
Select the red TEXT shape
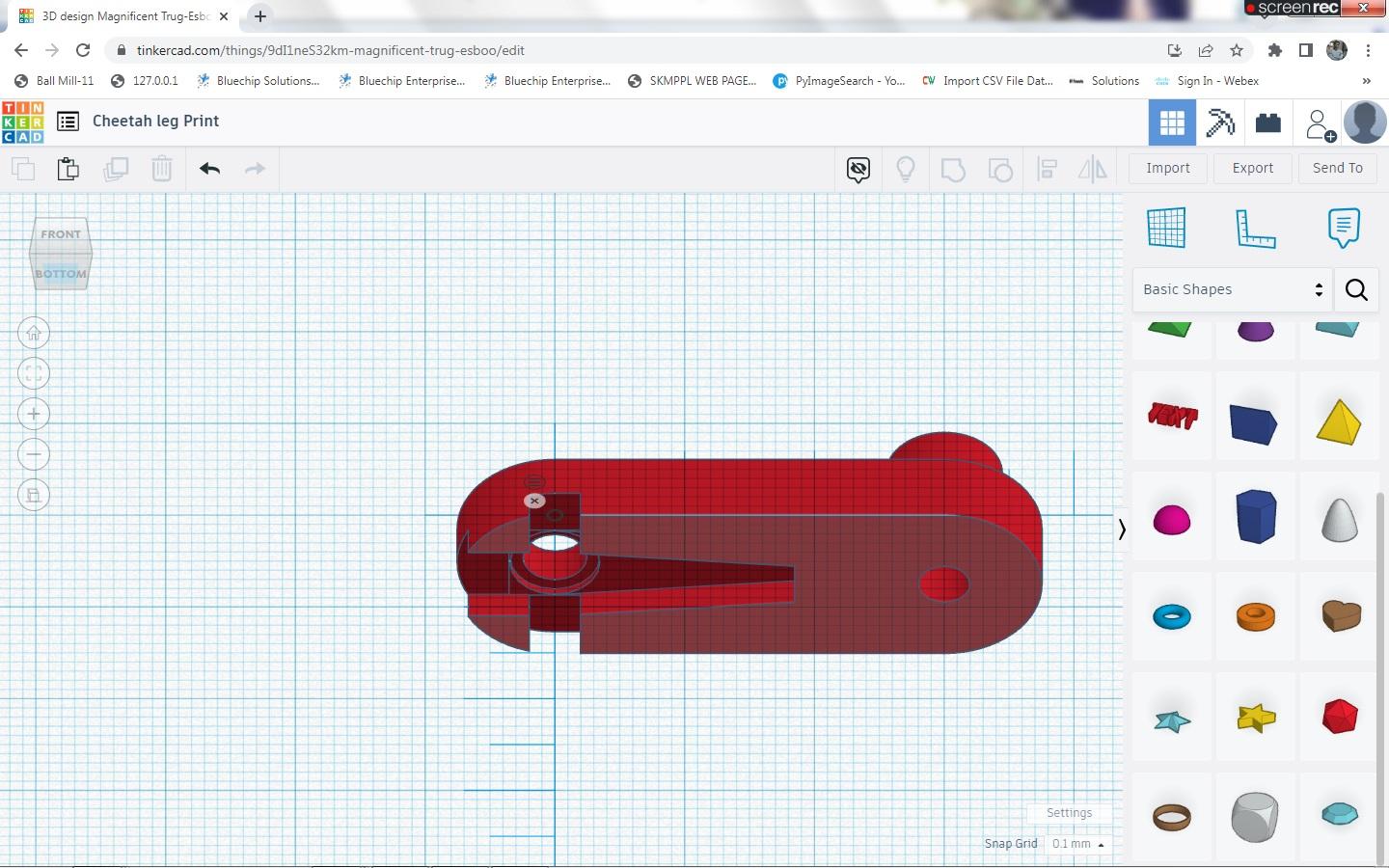click(1172, 417)
